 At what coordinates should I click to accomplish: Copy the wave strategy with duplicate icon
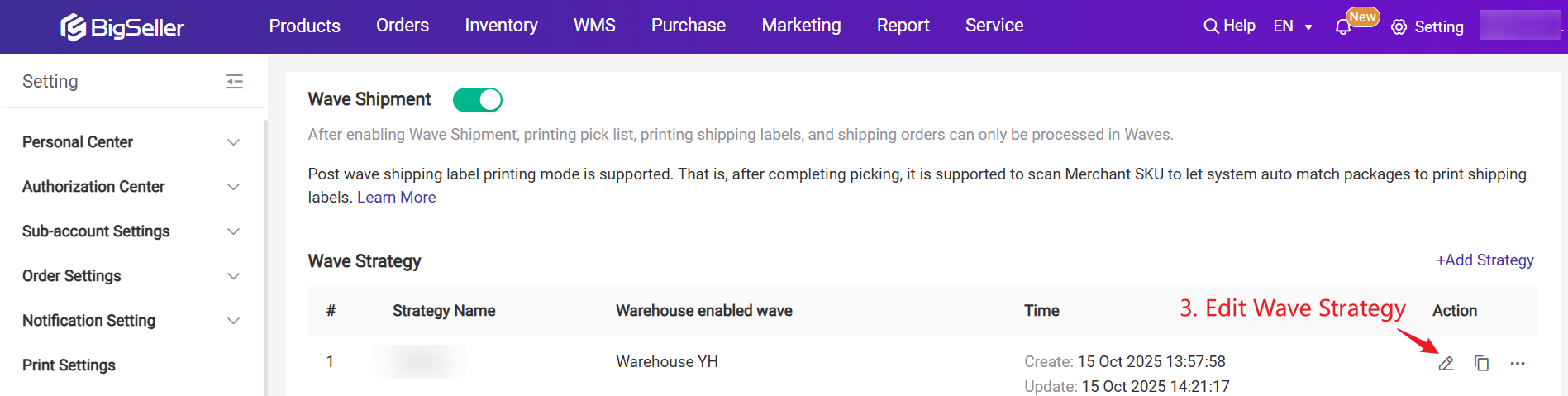point(1481,364)
